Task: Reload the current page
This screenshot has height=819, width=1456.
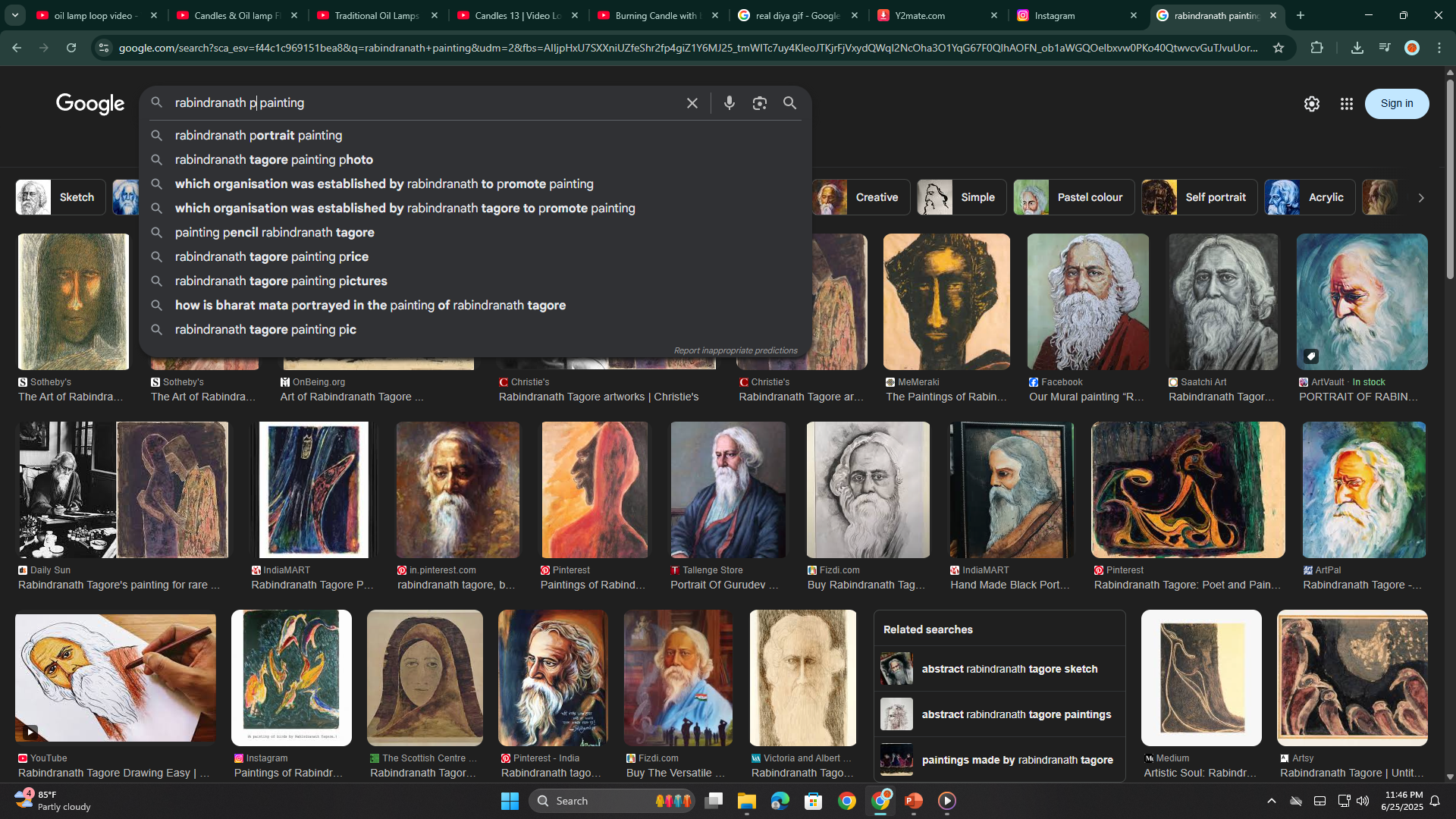Action: [x=71, y=48]
